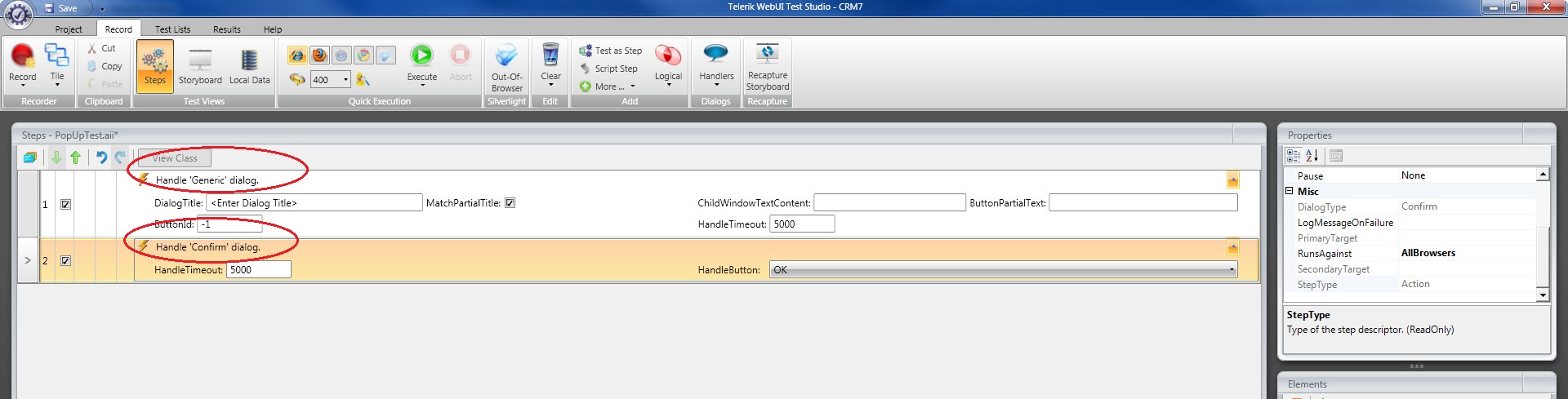Open the More steps dropdown
Screen dimensions: 1568x399
pyautogui.click(x=608, y=86)
